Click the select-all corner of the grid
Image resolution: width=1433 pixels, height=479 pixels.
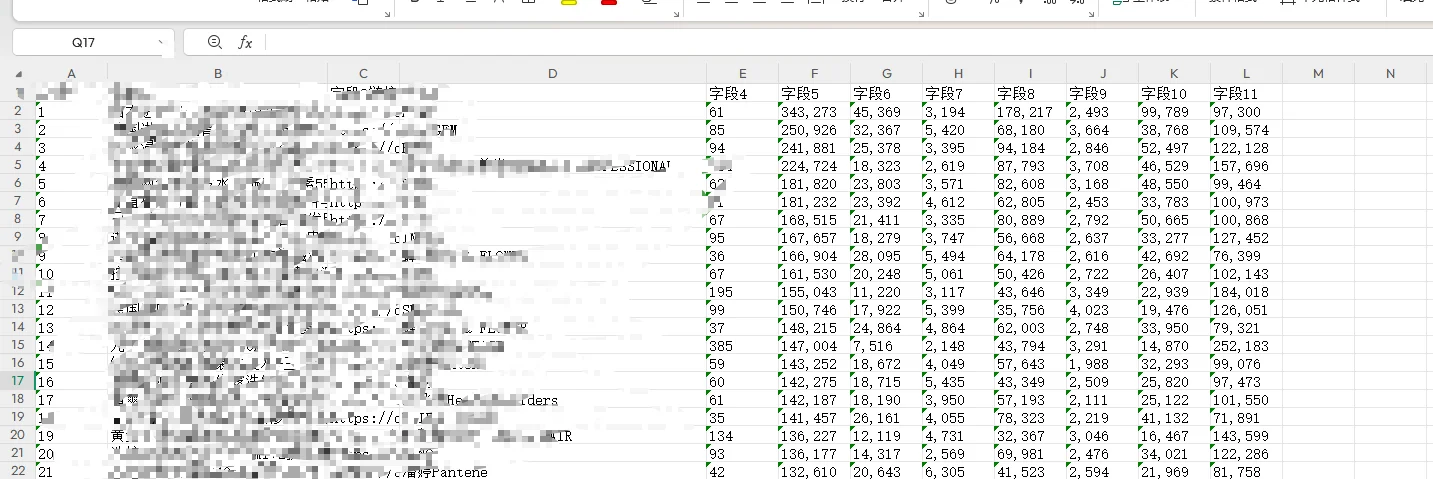pos(17,74)
